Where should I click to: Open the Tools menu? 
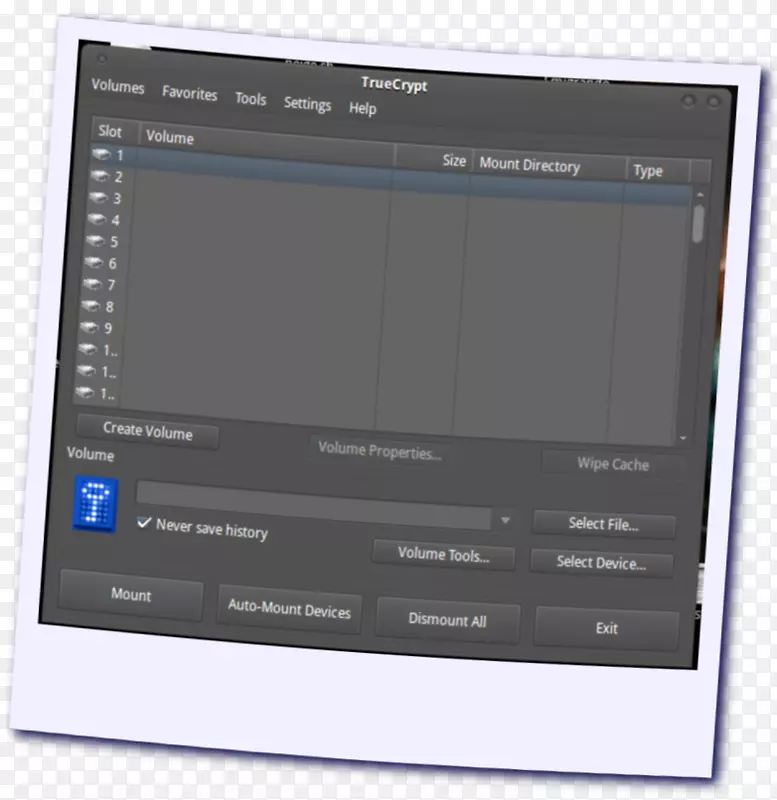(x=250, y=98)
